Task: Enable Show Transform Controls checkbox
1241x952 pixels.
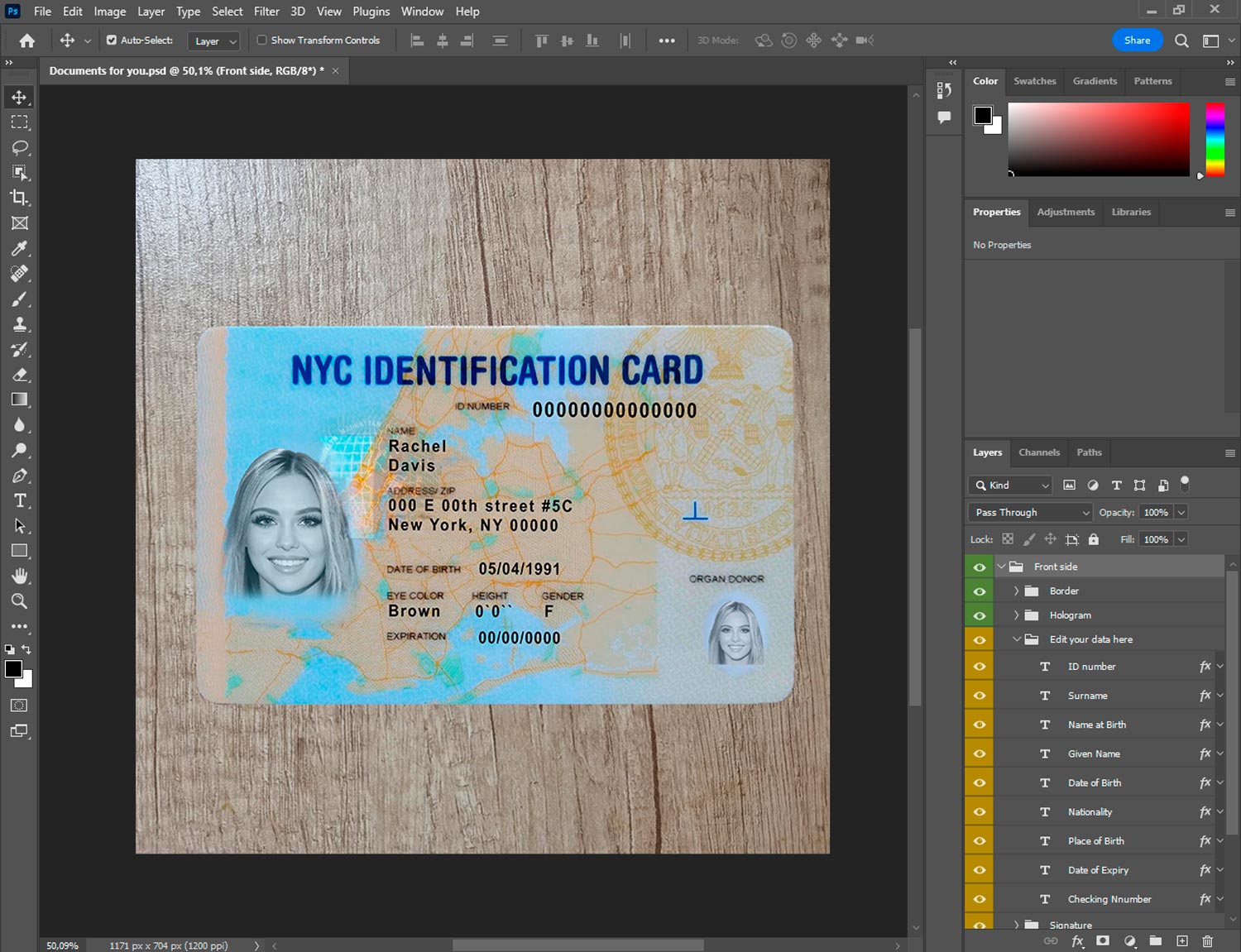Action: click(x=261, y=40)
